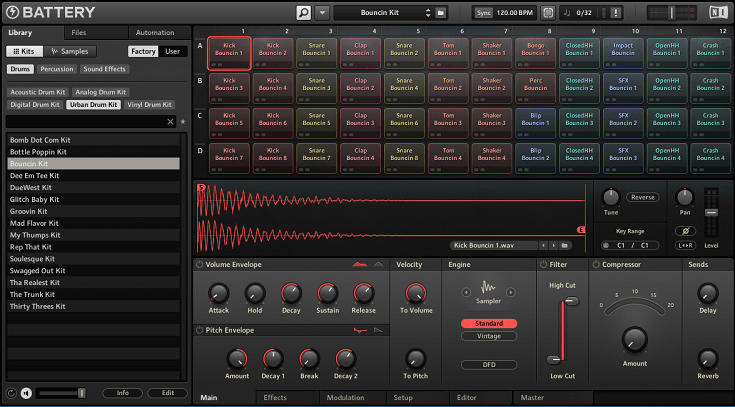
Task: Filter by the Sound Effects tag
Action: point(105,69)
